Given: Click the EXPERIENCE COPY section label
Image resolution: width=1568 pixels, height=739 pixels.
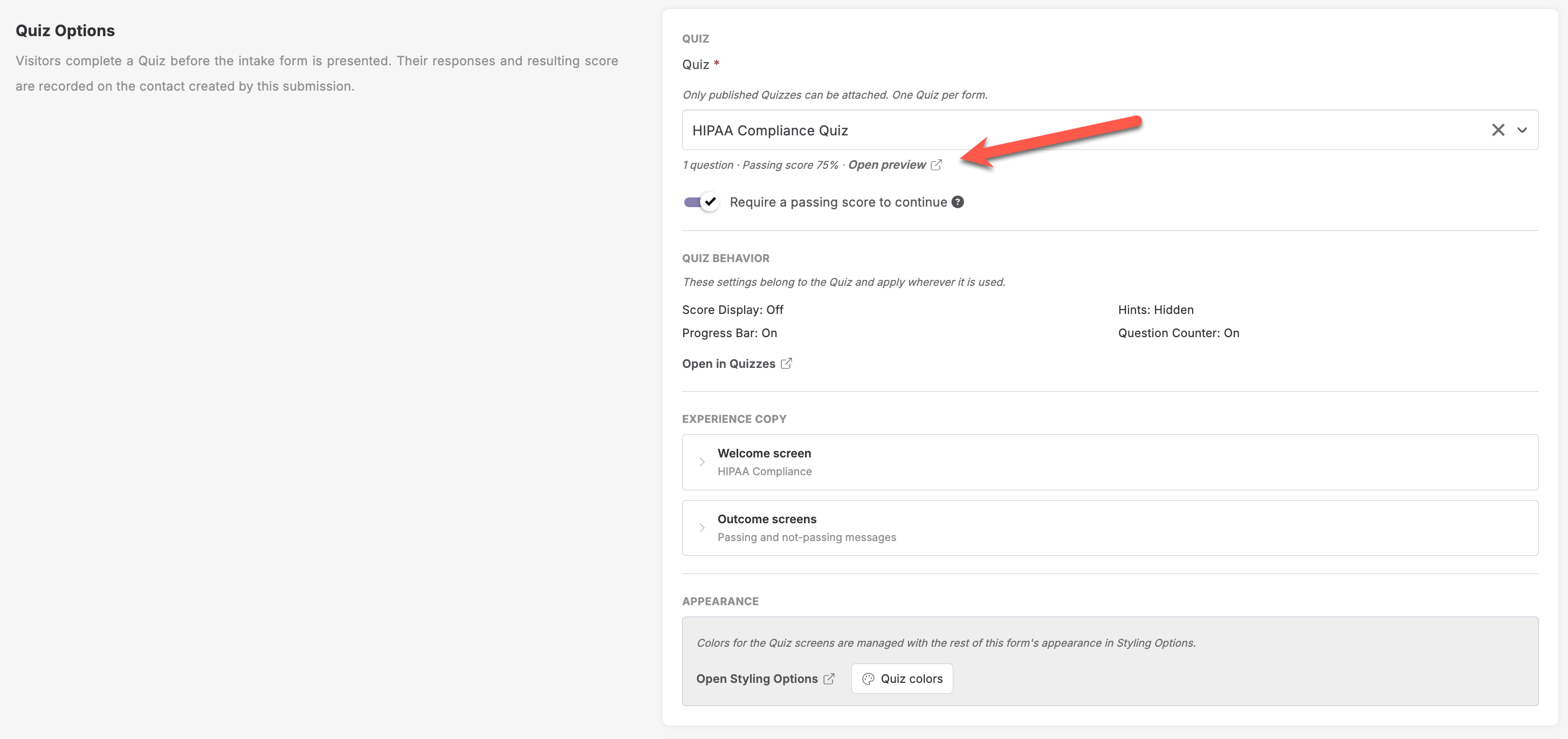Looking at the screenshot, I should (734, 419).
